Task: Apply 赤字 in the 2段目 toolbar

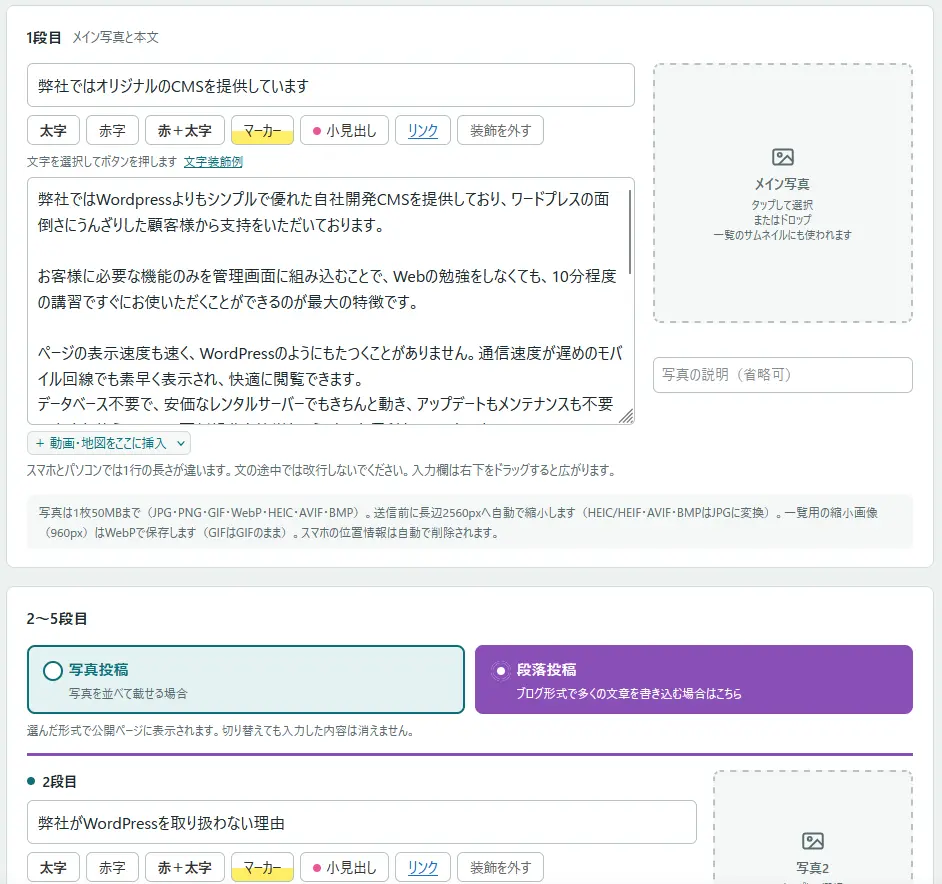Action: click(x=112, y=867)
